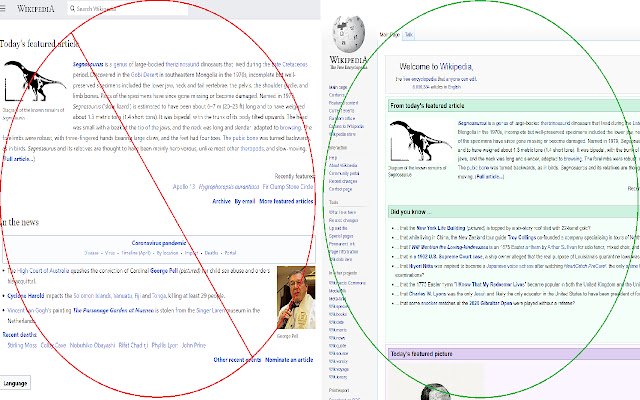Click the Wikipedia globe logo in the classic layout
This screenshot has height=400, width=640.
pyautogui.click(x=348, y=34)
